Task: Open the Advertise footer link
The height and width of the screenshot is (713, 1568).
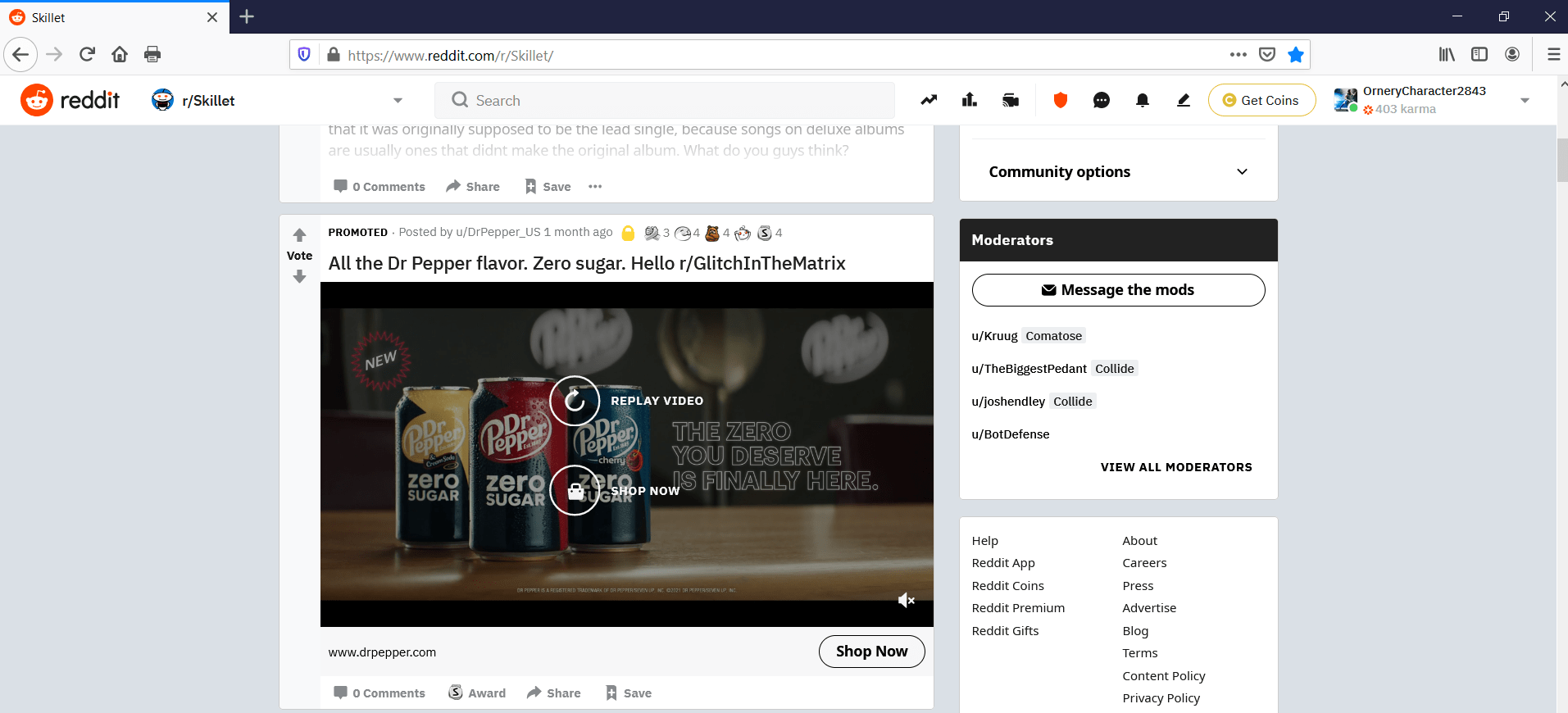Action: point(1149,608)
